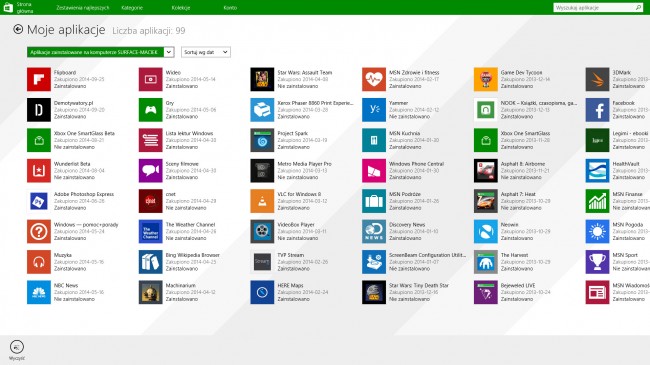650x365 pixels.
Task: Open Zestawienia najlepszych menu
Action: [x=83, y=8]
